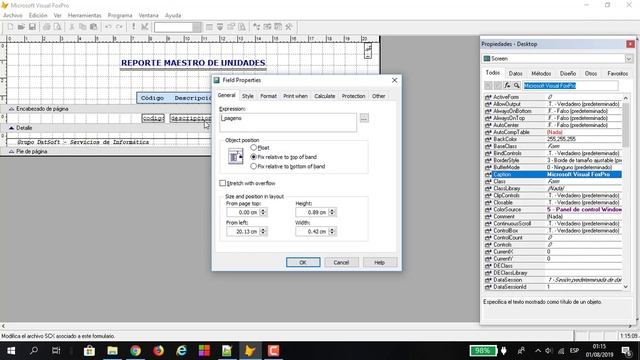Click the Modify Form toolbar icon
Viewport: 640px width, 360px height.
pyautogui.click(x=144, y=27)
